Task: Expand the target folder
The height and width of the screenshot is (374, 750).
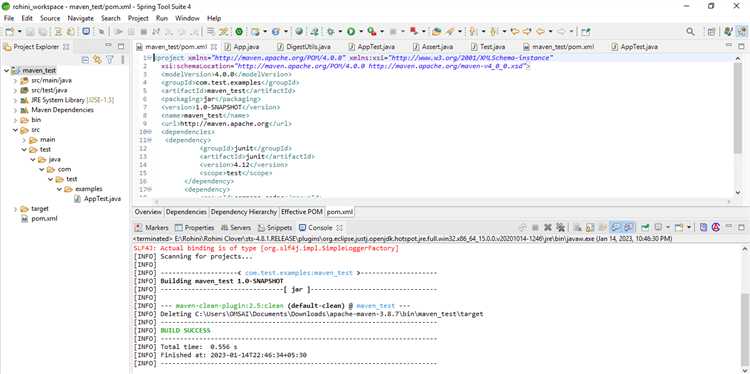Action: [16, 209]
